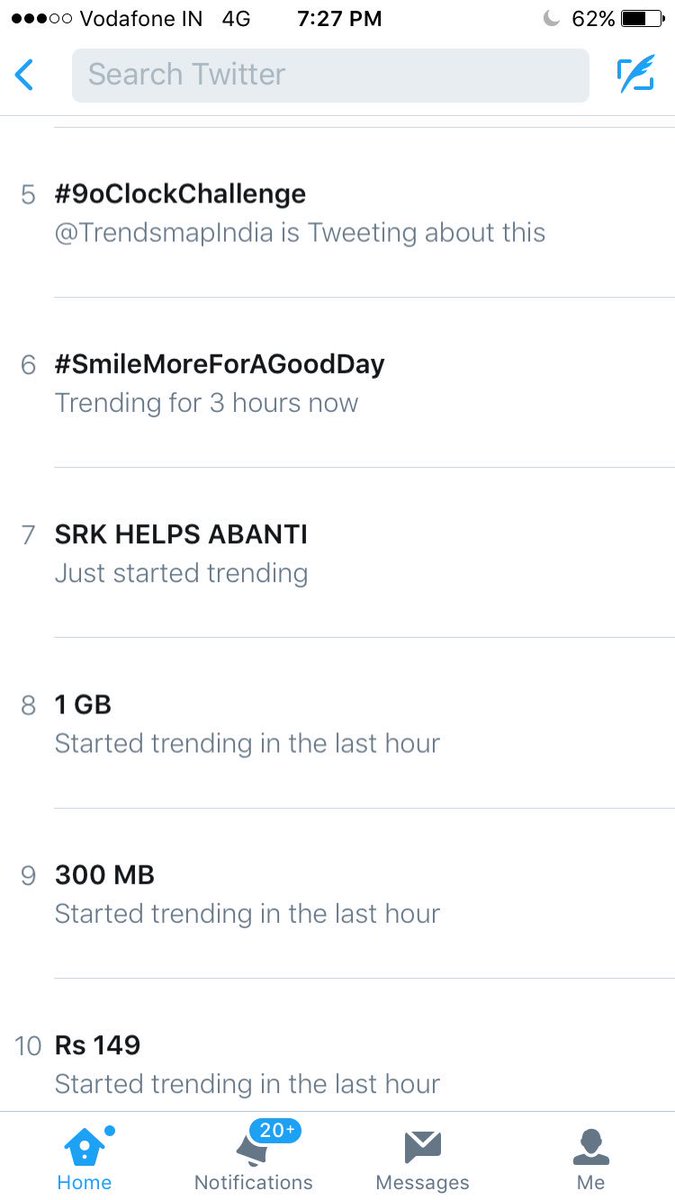Select the SRK HELPS ABANTI trend
The width and height of the screenshot is (675, 1200).
(337, 553)
